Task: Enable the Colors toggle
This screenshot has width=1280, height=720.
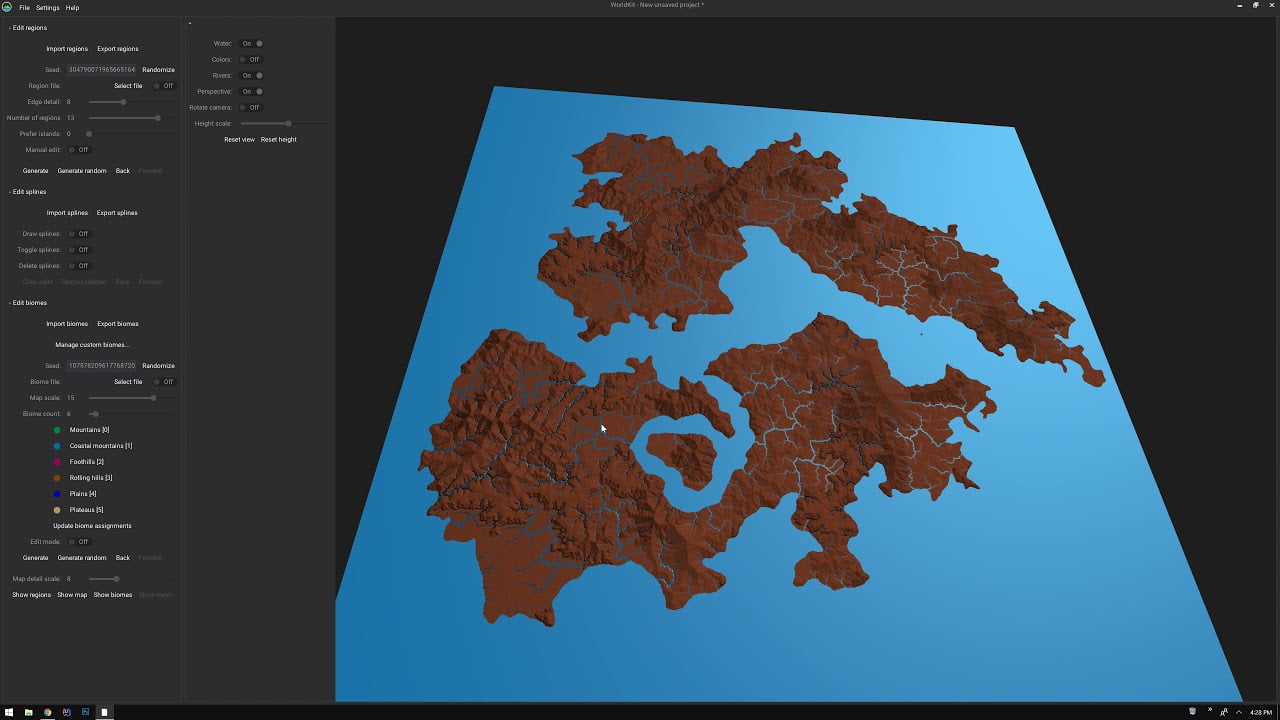Action: [249, 60]
